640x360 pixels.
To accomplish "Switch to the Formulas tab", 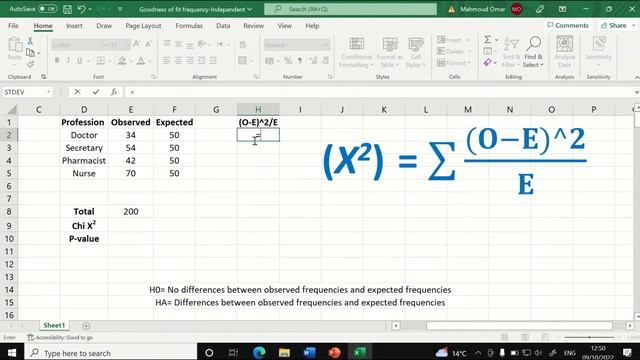I will (189, 26).
